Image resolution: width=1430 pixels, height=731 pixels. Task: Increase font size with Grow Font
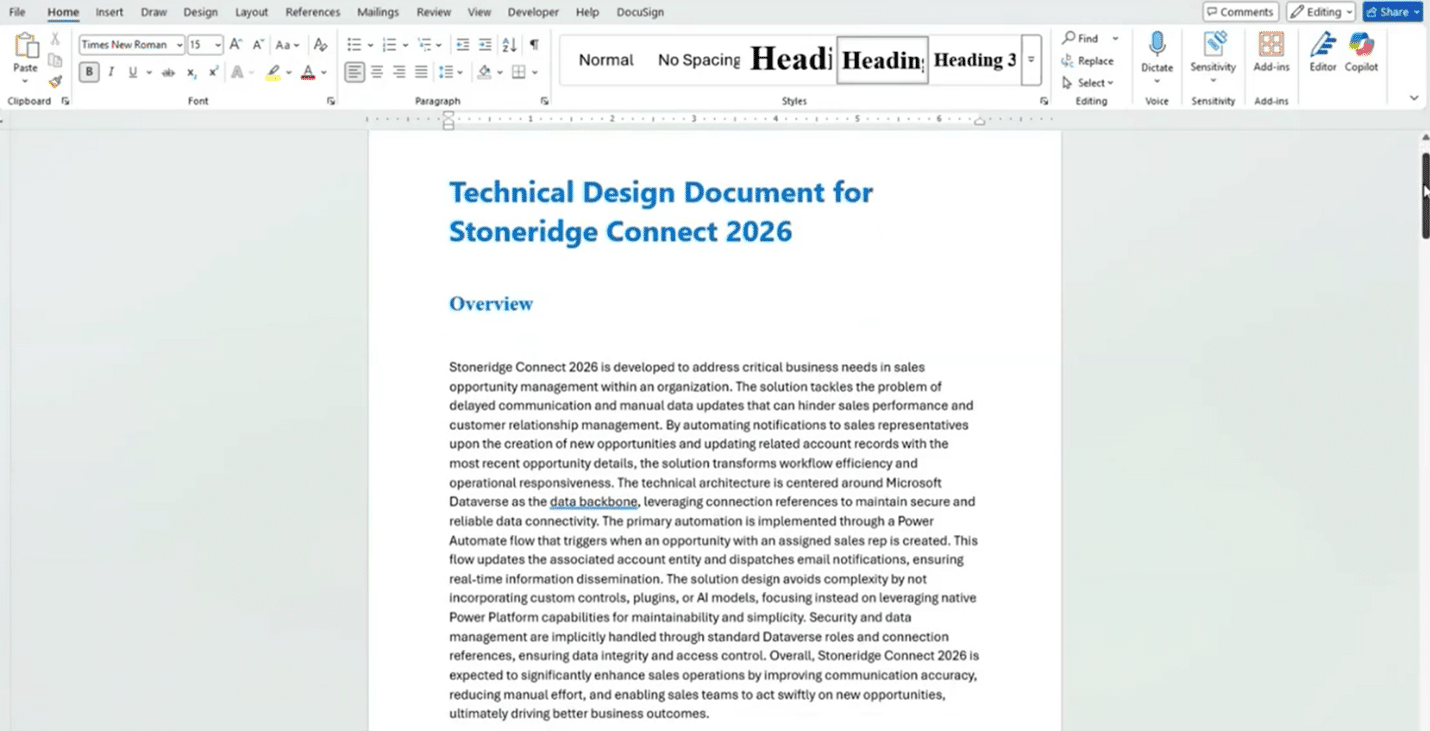pyautogui.click(x=236, y=45)
